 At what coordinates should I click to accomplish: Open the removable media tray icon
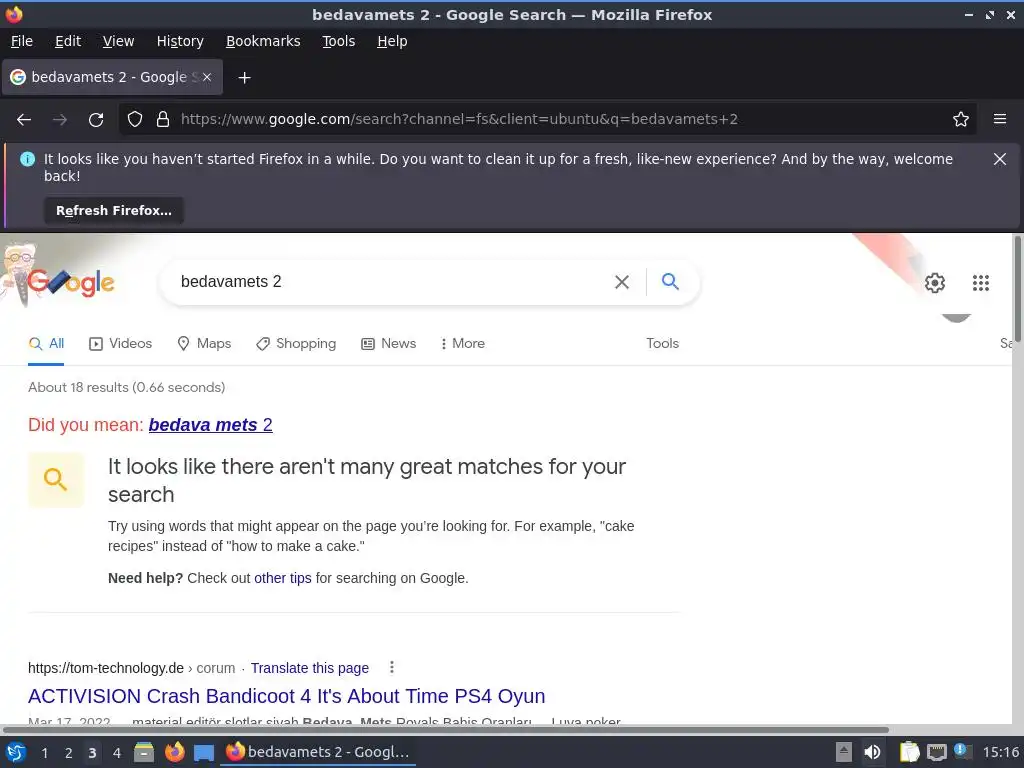pos(844,752)
